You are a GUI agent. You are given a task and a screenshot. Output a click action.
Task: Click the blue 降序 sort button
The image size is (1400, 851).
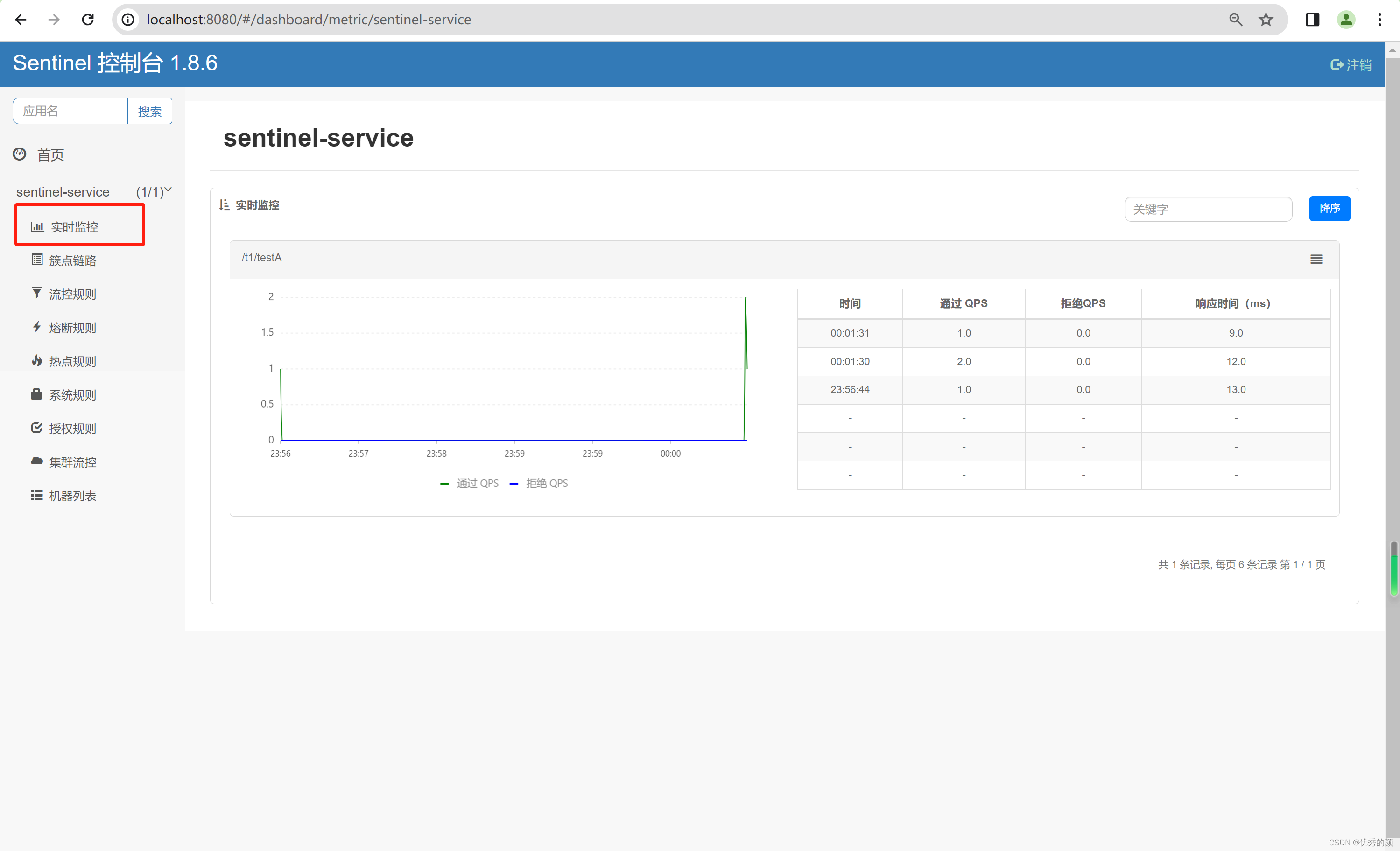[1329, 209]
